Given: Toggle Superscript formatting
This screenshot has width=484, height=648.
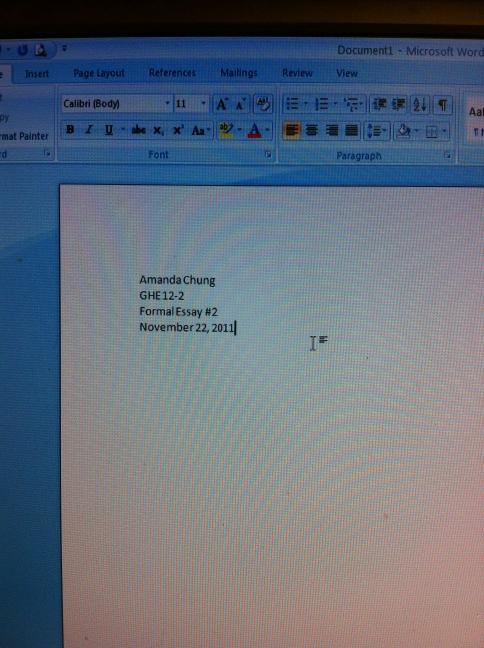Looking at the screenshot, I should (178, 131).
